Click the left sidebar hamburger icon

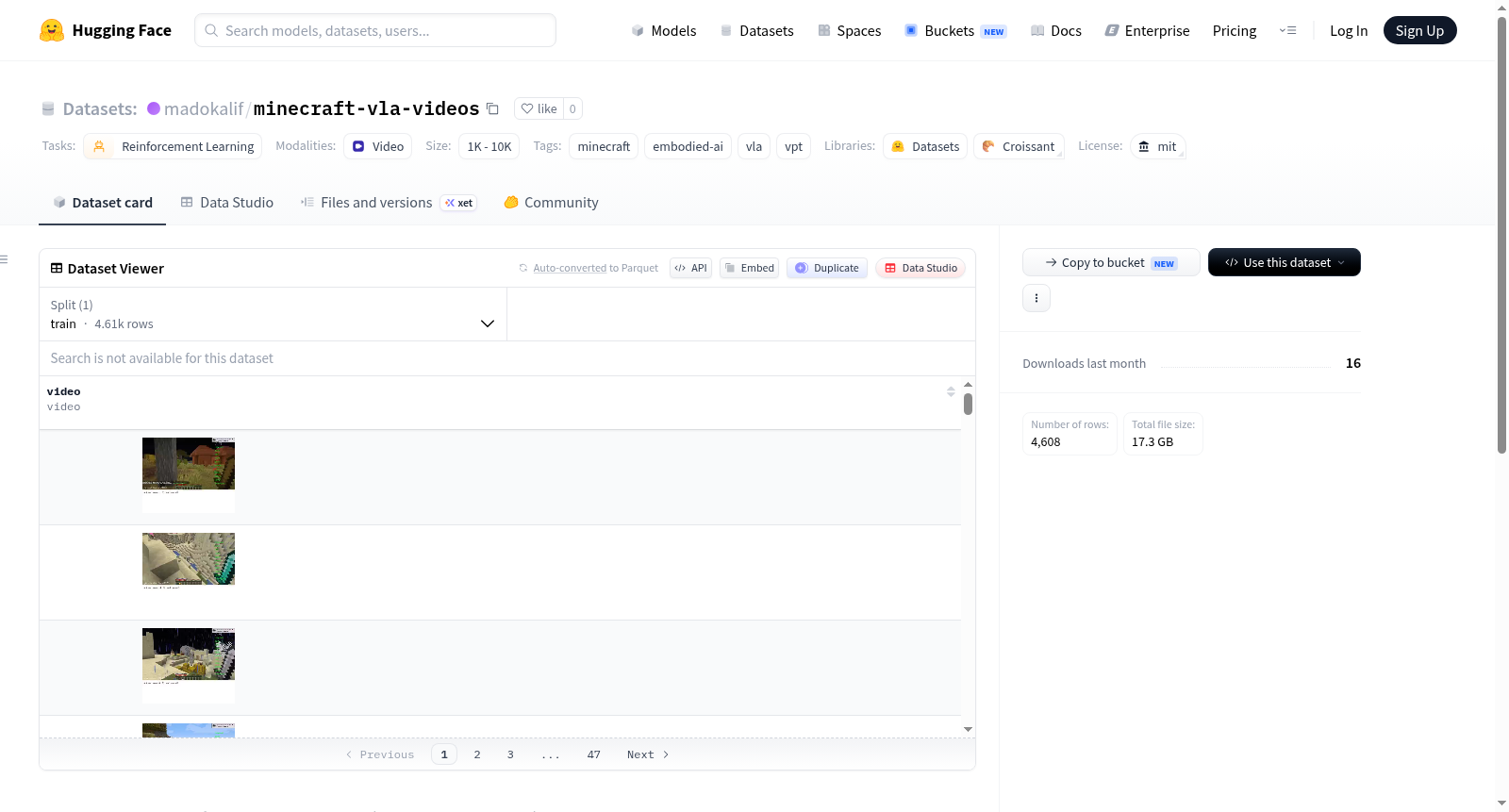pyautogui.click(x=4, y=259)
